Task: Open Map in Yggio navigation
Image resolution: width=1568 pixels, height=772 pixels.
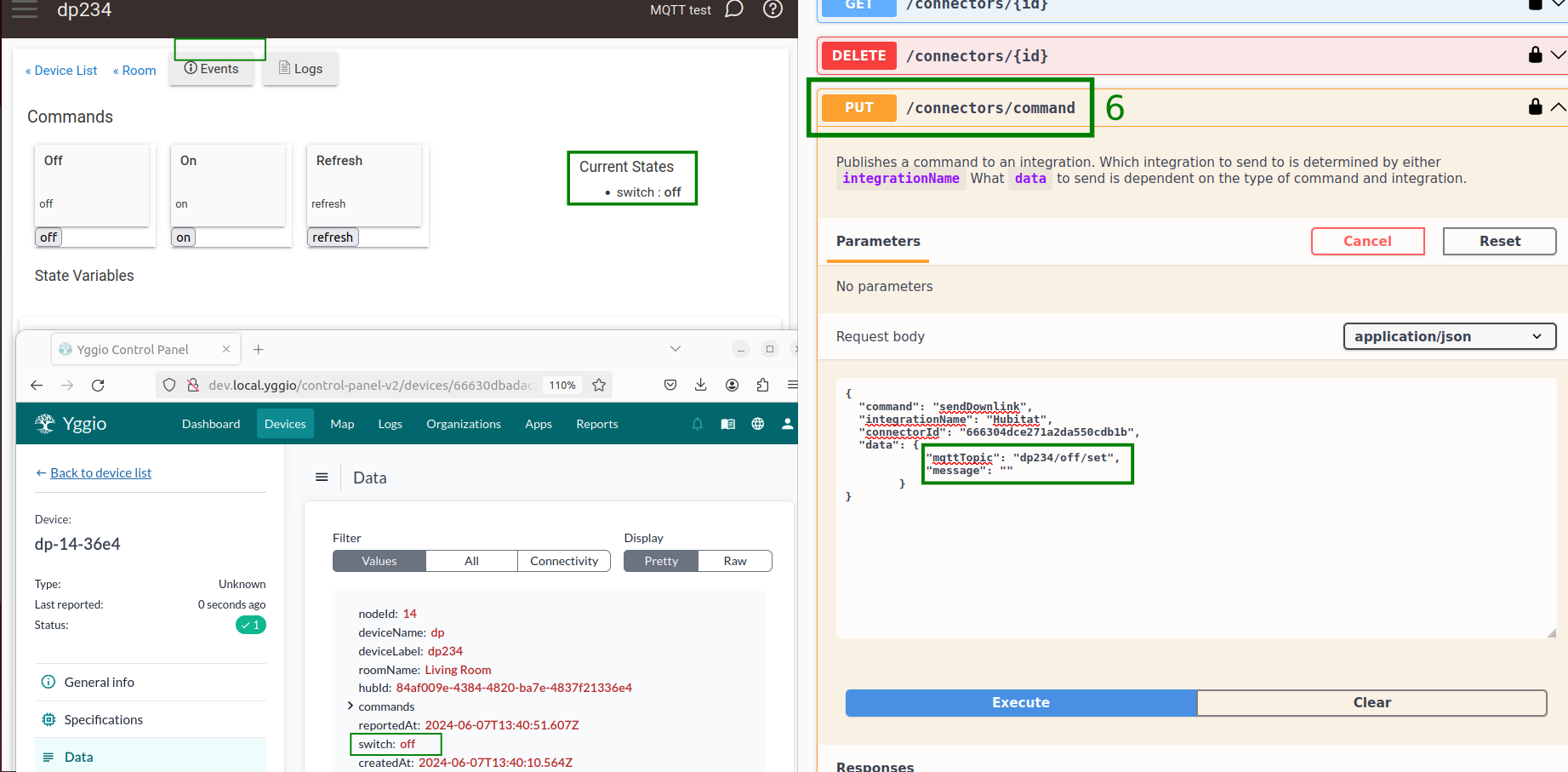Action: [342, 424]
